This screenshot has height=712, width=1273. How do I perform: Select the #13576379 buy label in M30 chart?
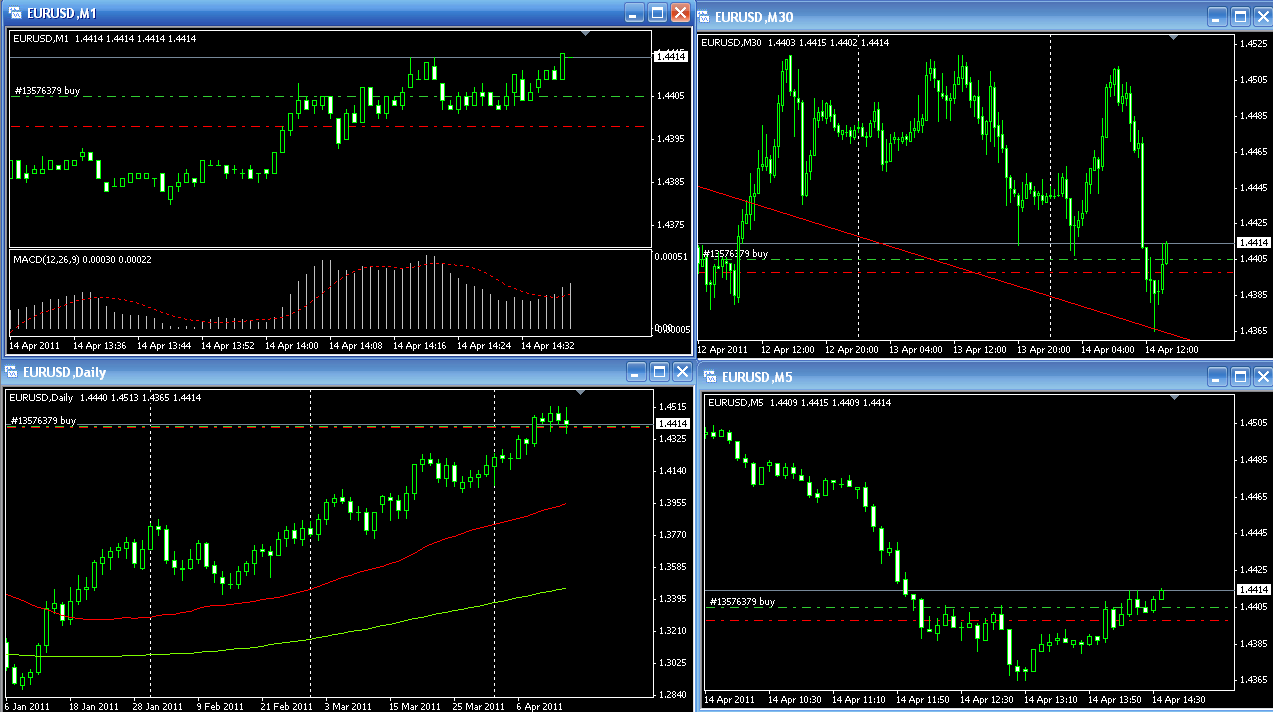tap(735, 254)
